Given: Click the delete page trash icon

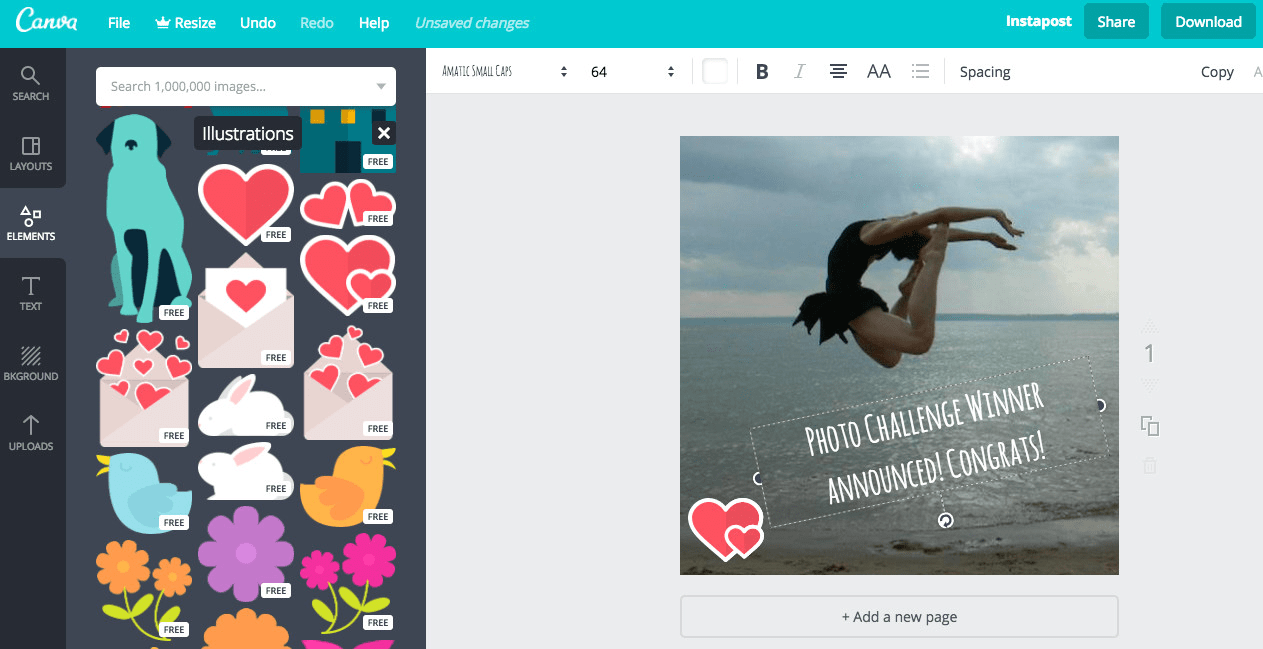Looking at the screenshot, I should (1149, 464).
